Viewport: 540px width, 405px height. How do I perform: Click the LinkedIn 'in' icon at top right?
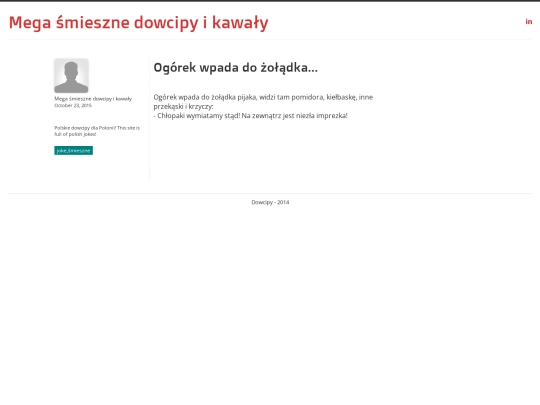529,22
